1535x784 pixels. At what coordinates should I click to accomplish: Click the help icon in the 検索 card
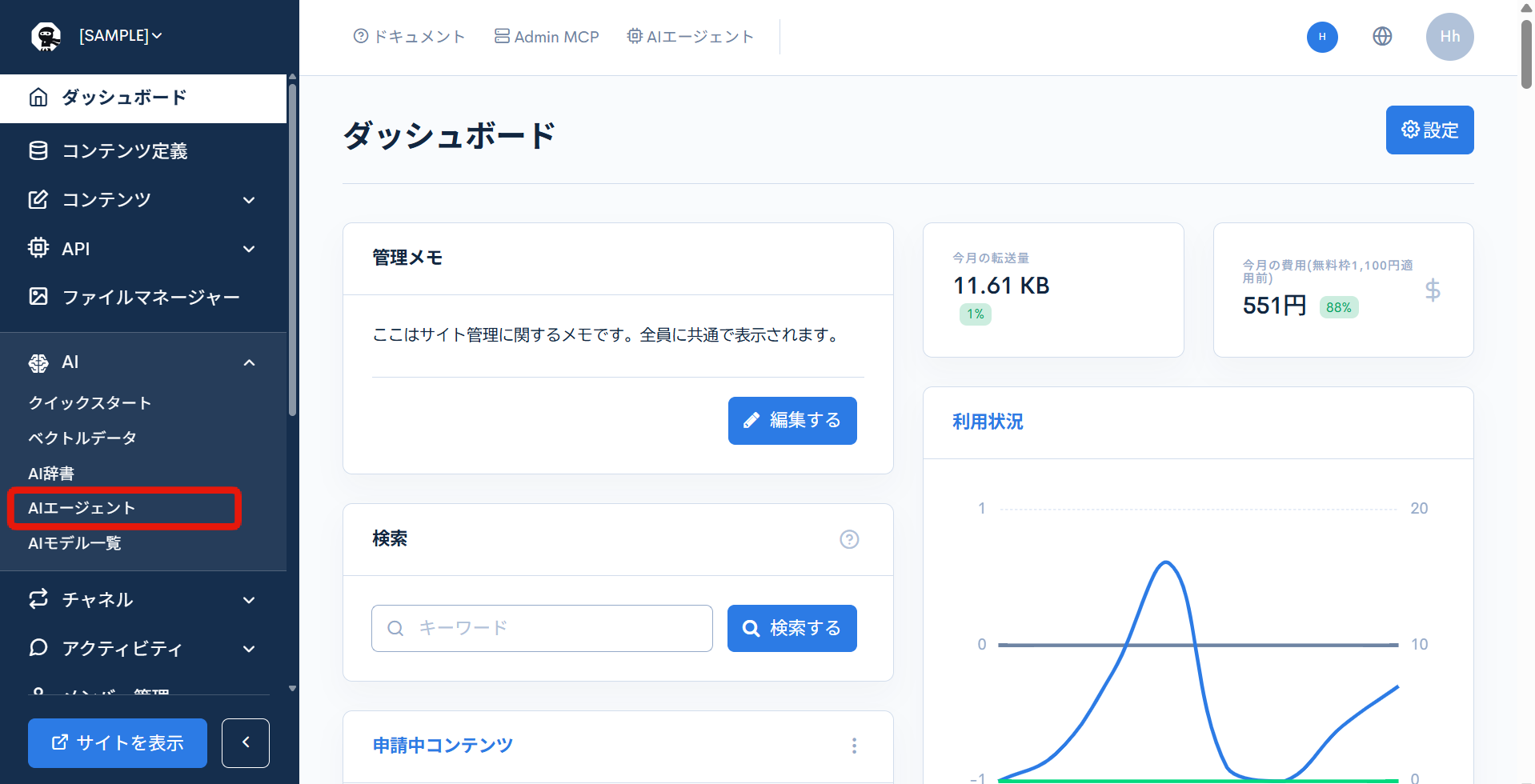pos(849,539)
